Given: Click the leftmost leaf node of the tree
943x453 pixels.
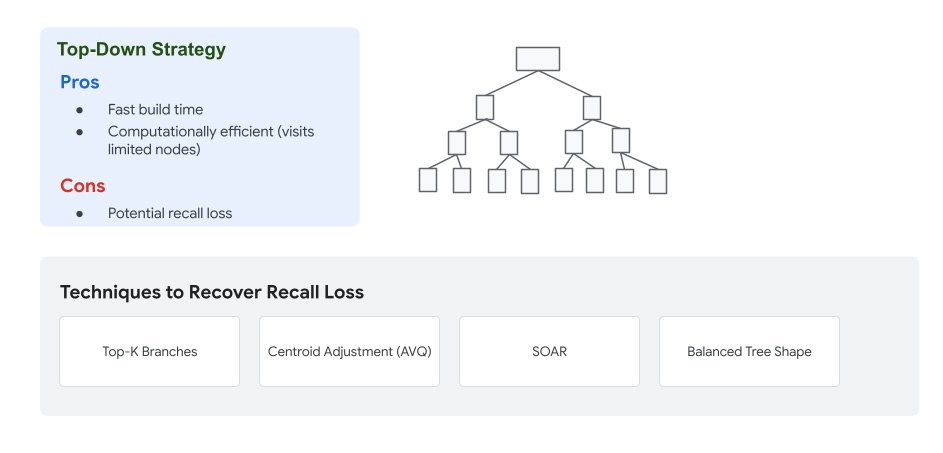Looking at the screenshot, I should [428, 180].
